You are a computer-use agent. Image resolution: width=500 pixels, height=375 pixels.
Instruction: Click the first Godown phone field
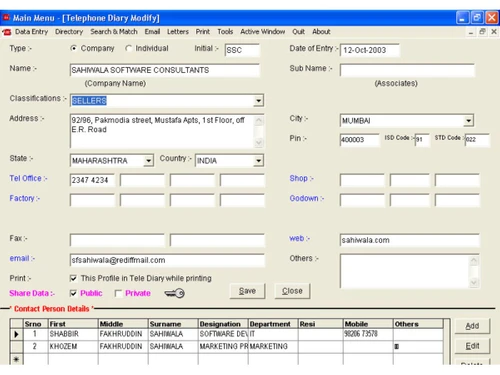point(362,200)
